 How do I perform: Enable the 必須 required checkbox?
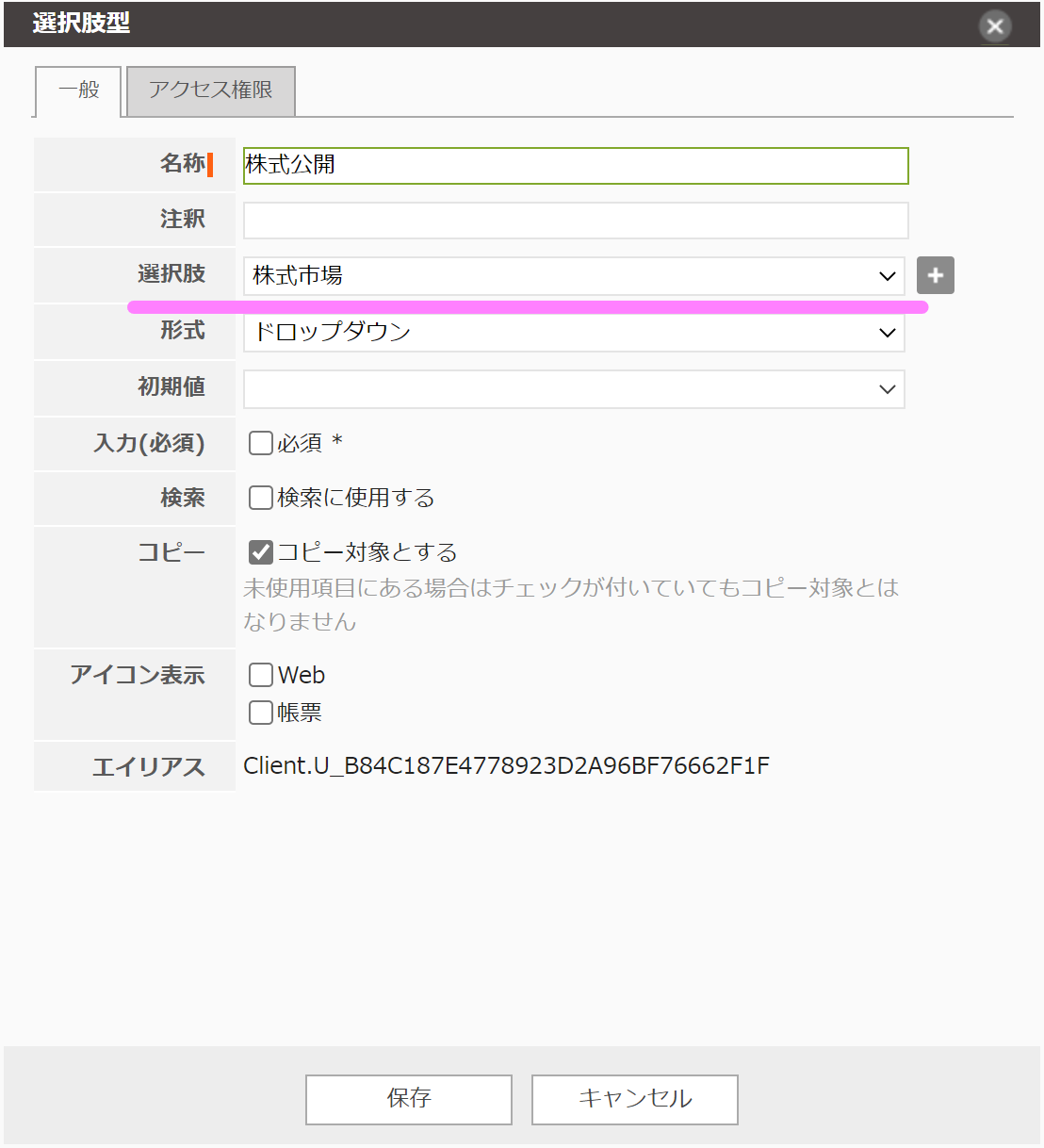(x=261, y=443)
